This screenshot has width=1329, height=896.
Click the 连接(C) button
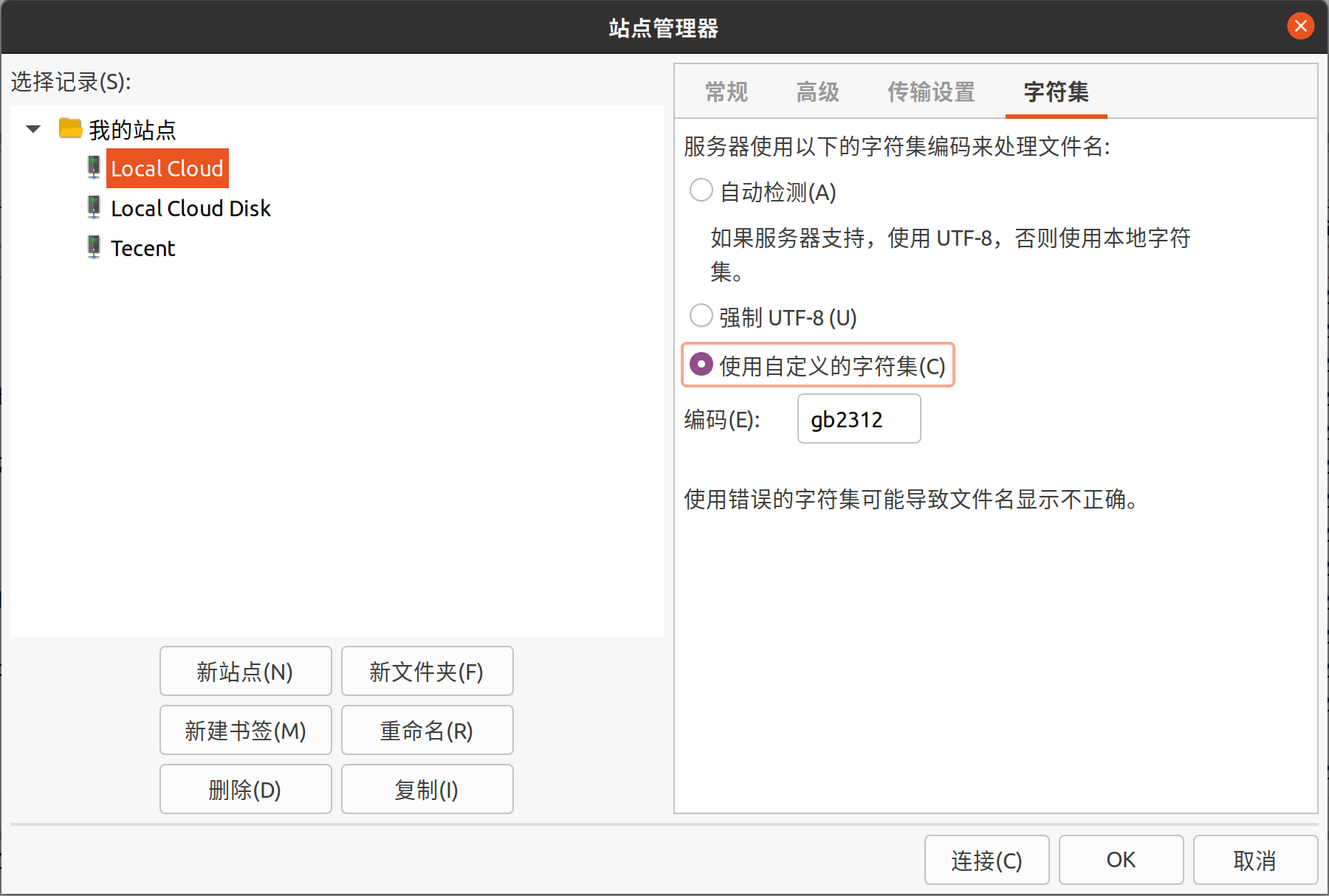(986, 860)
